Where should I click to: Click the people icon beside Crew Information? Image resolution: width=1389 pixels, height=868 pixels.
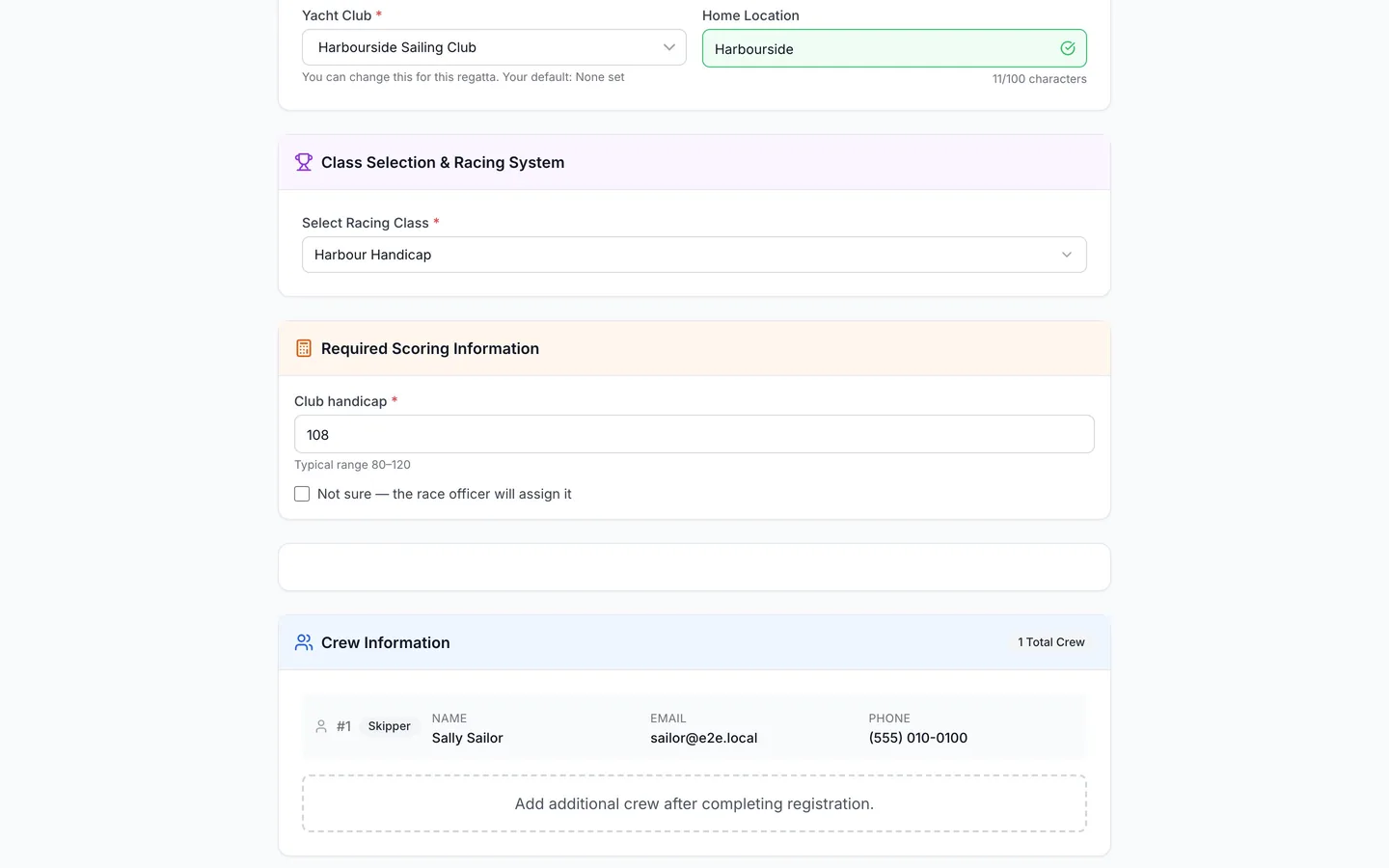click(304, 642)
